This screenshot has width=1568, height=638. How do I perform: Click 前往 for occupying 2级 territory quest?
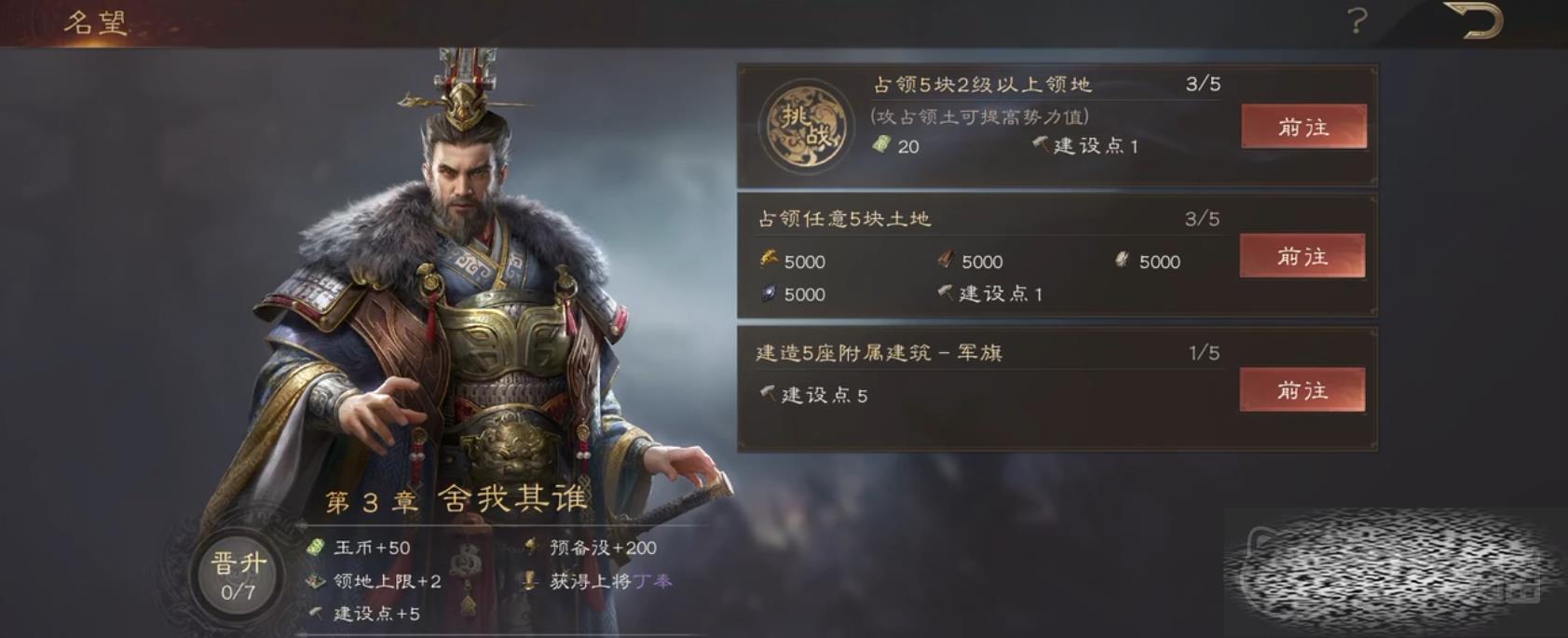[1304, 127]
